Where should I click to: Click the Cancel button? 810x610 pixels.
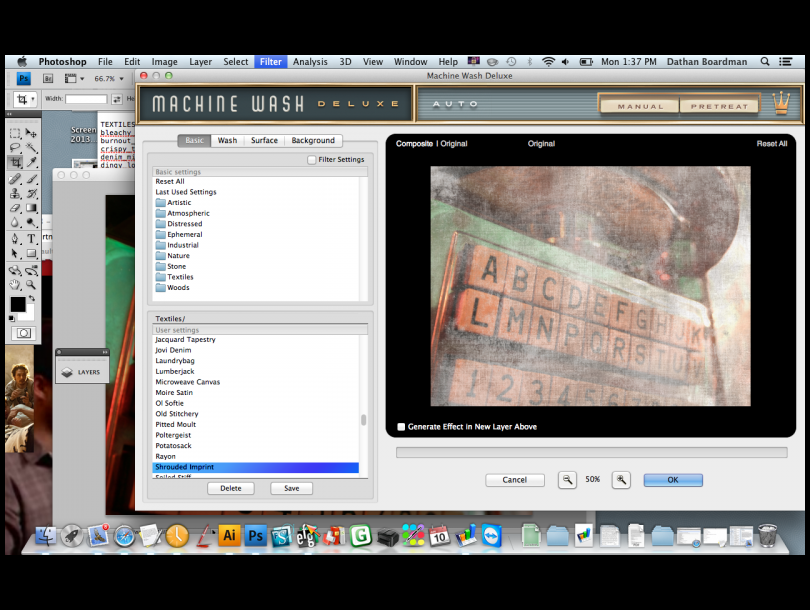click(x=515, y=480)
